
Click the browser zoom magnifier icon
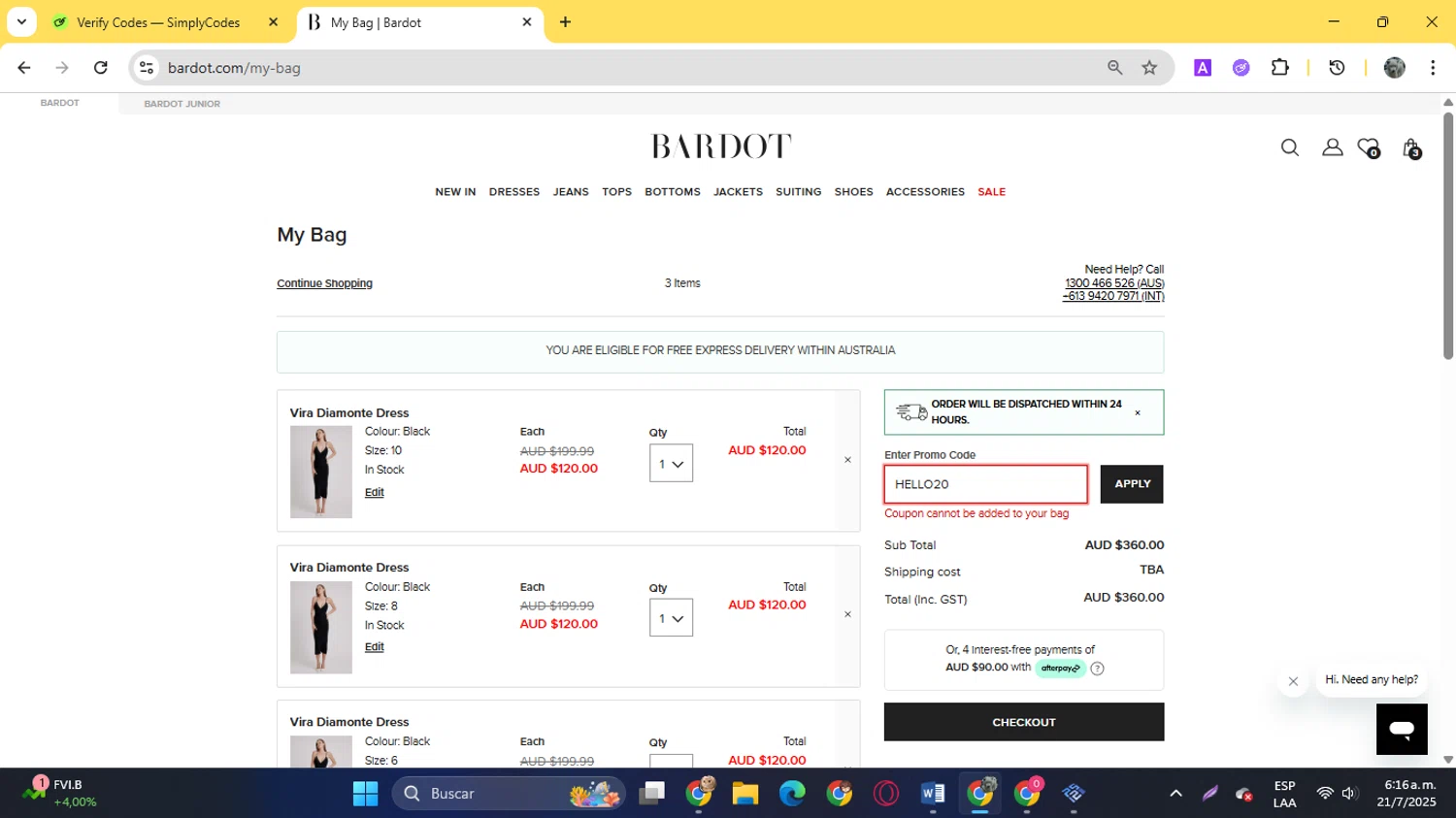click(x=1114, y=67)
